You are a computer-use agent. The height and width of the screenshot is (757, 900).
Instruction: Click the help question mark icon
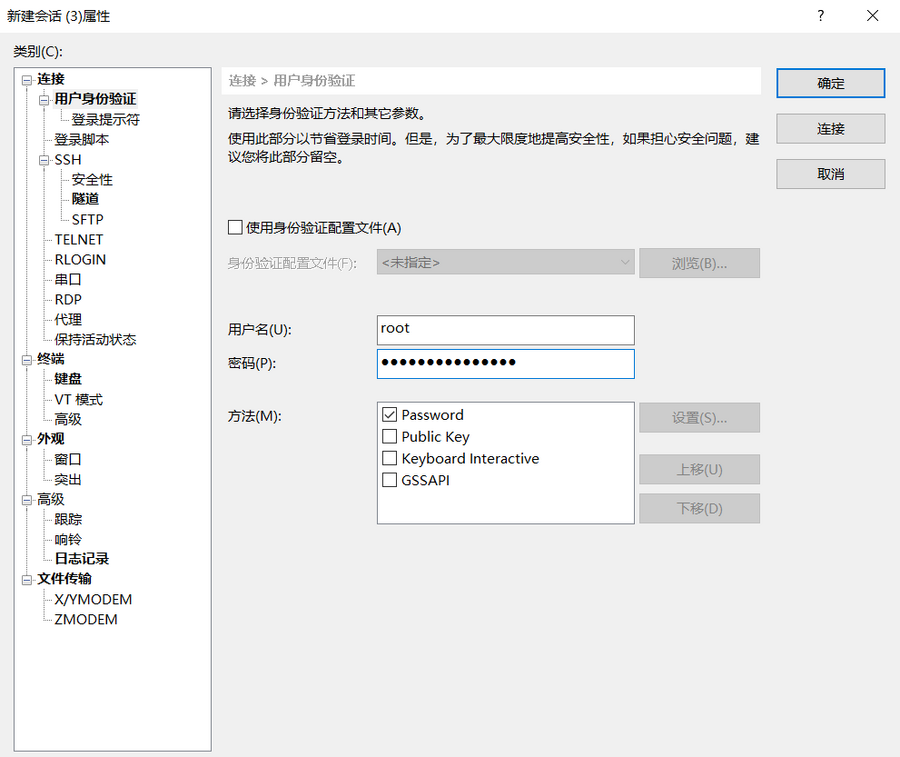(x=820, y=16)
